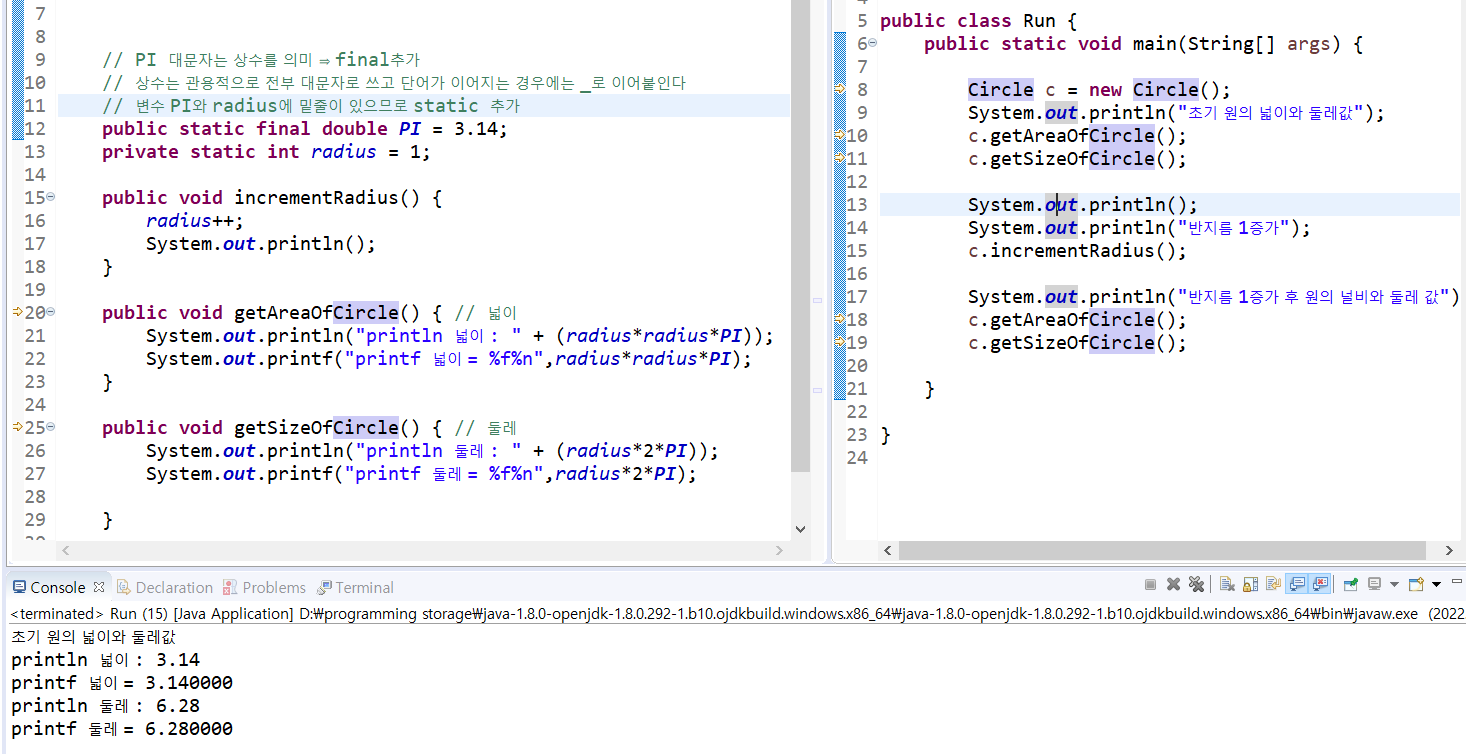Collapse the getAreaOfCircle method at line 20
Image resolution: width=1466 pixels, height=754 pixels.
point(51,313)
